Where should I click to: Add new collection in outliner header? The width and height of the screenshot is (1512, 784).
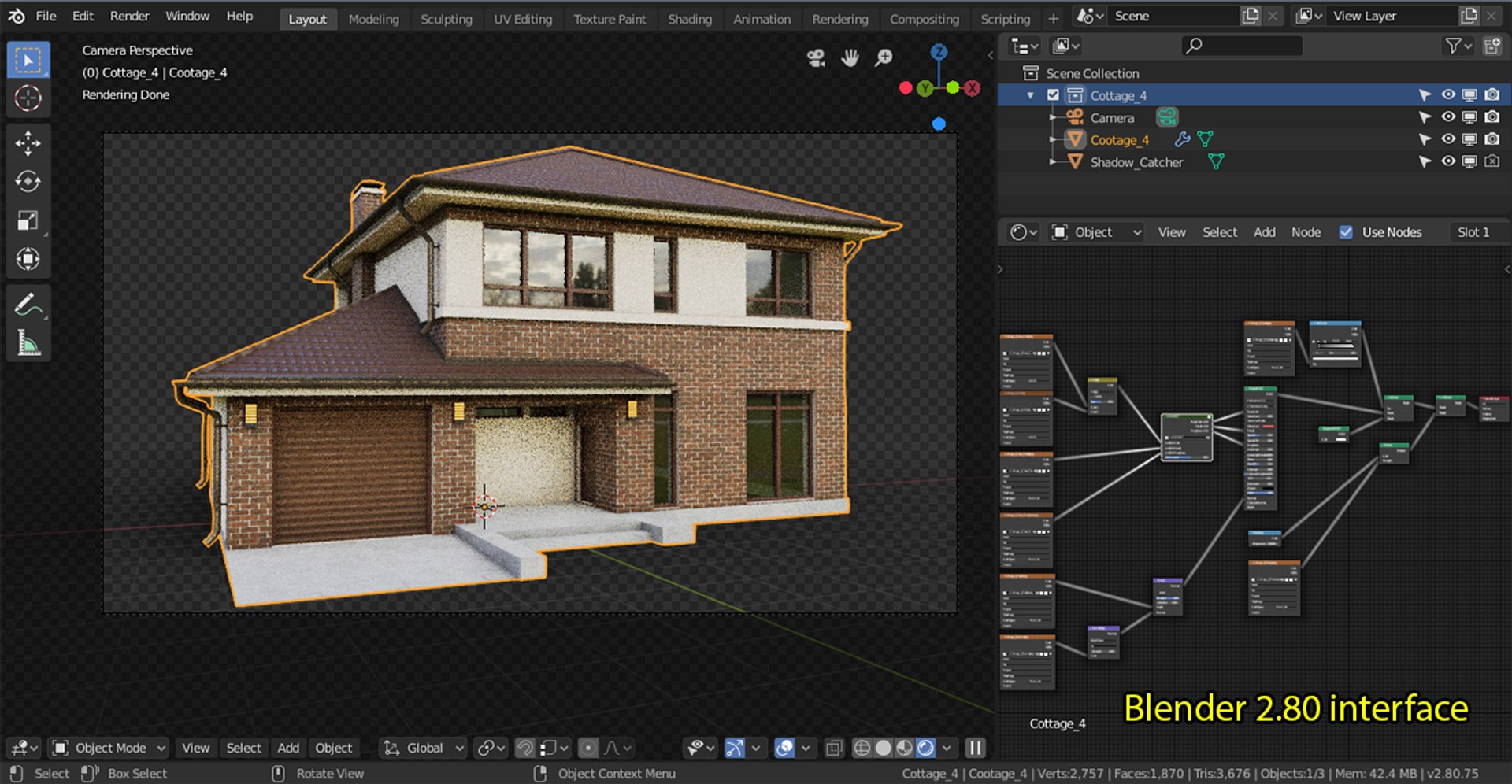(x=1492, y=46)
